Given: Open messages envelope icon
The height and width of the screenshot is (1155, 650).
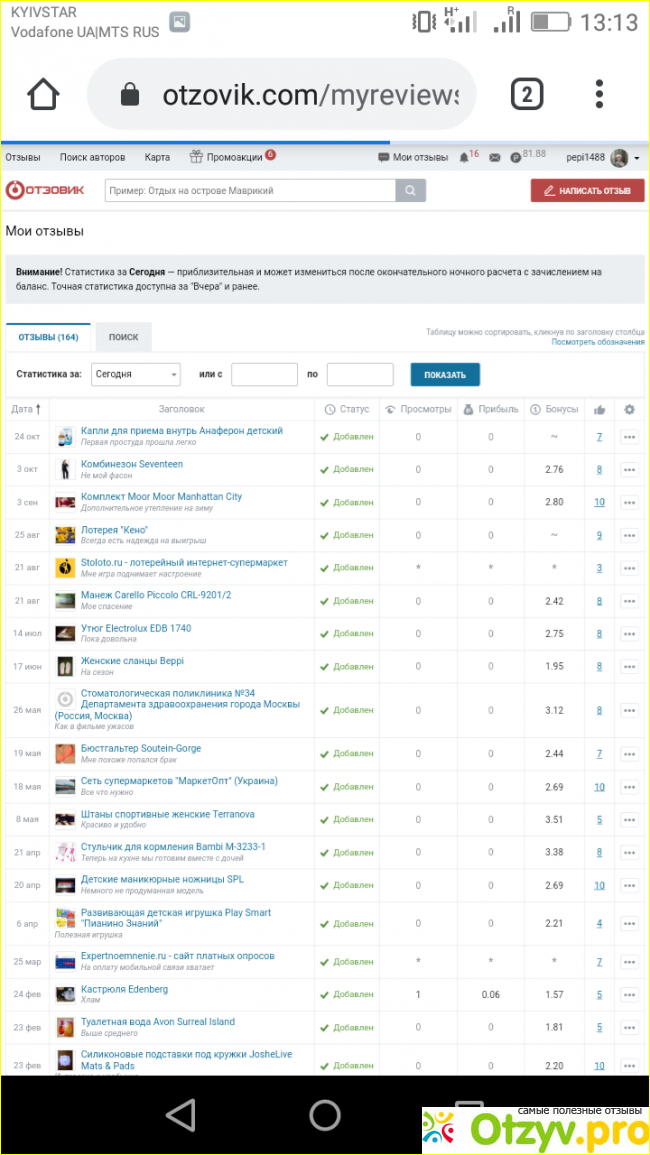Looking at the screenshot, I should [494, 158].
